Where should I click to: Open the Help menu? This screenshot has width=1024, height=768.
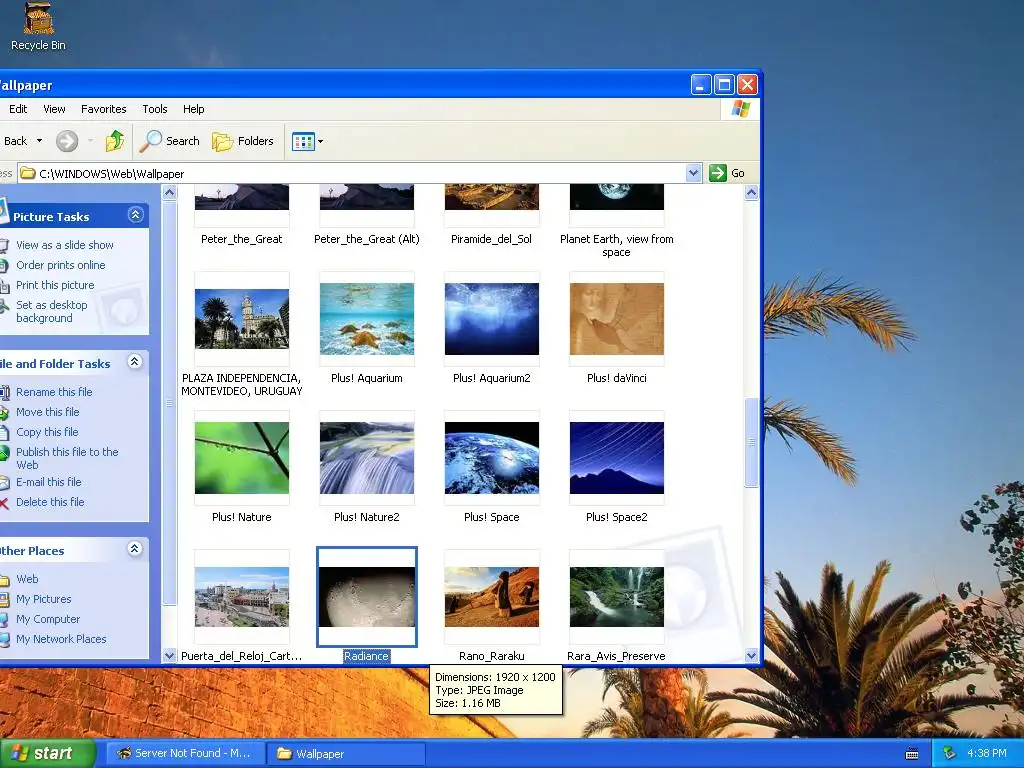click(x=193, y=109)
